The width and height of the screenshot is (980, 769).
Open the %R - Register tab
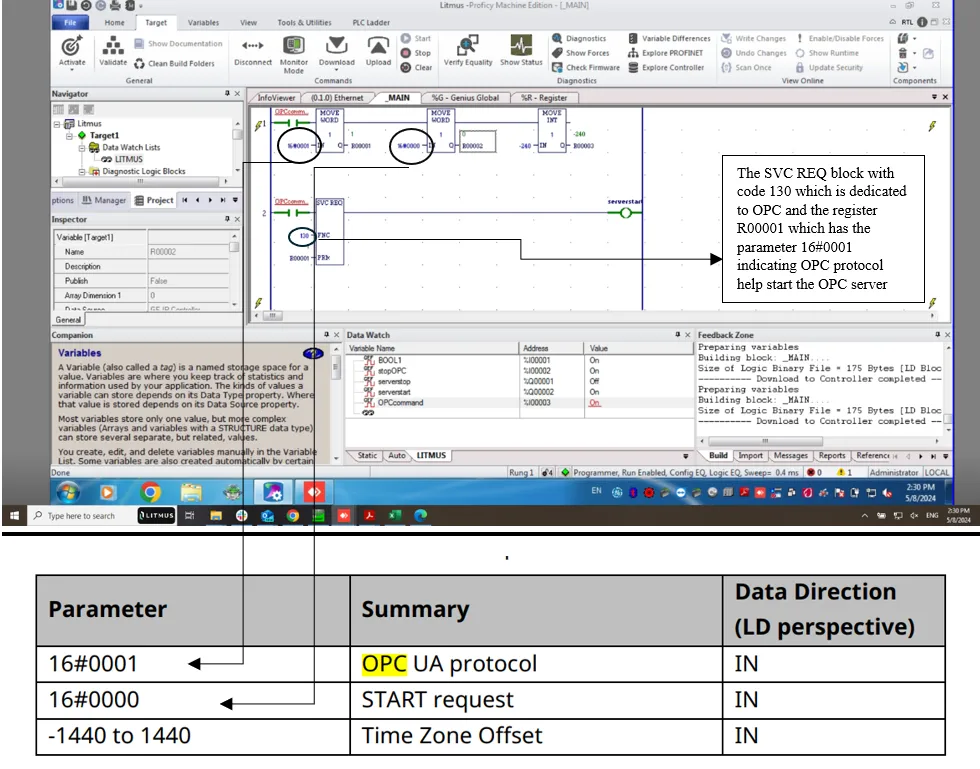(544, 98)
